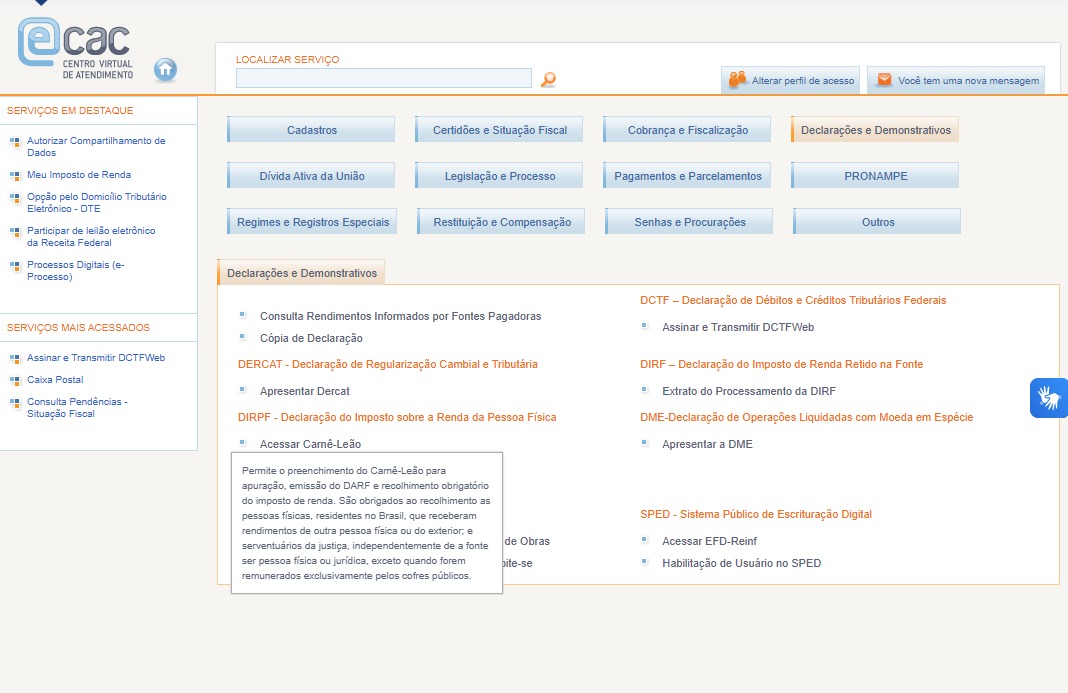1068x693 pixels.
Task: Click the icon beside Meu Imposto de Renda
Action: point(14,175)
